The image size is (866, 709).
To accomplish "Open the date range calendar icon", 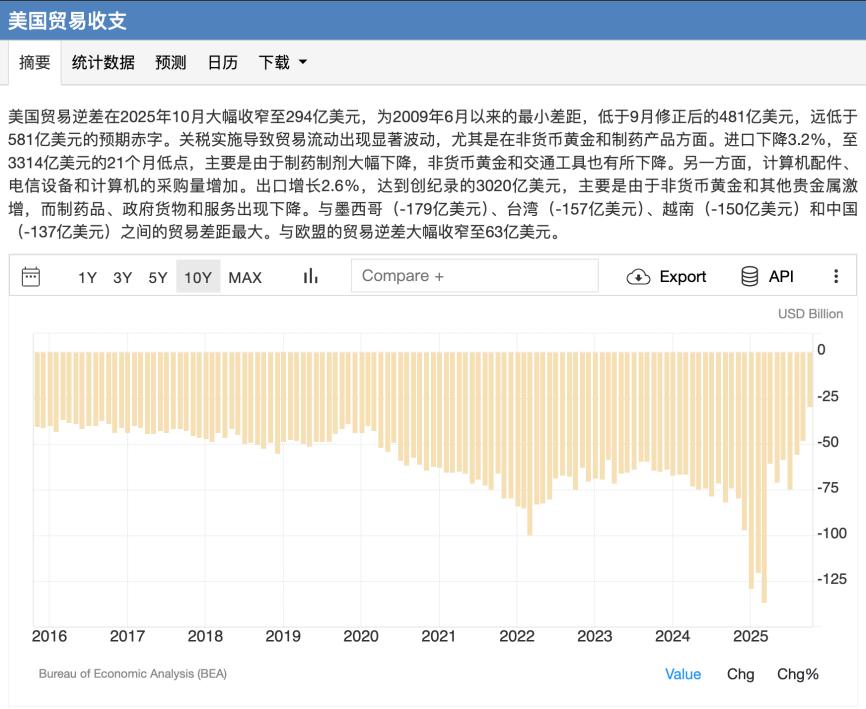I will [x=34, y=276].
